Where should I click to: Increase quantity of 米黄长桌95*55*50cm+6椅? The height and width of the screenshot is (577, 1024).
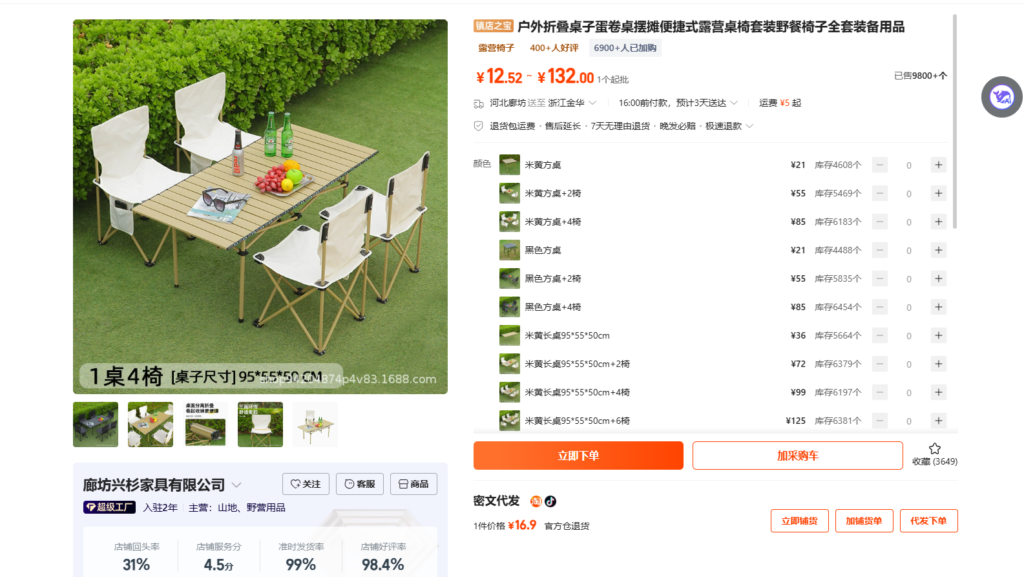click(x=938, y=420)
